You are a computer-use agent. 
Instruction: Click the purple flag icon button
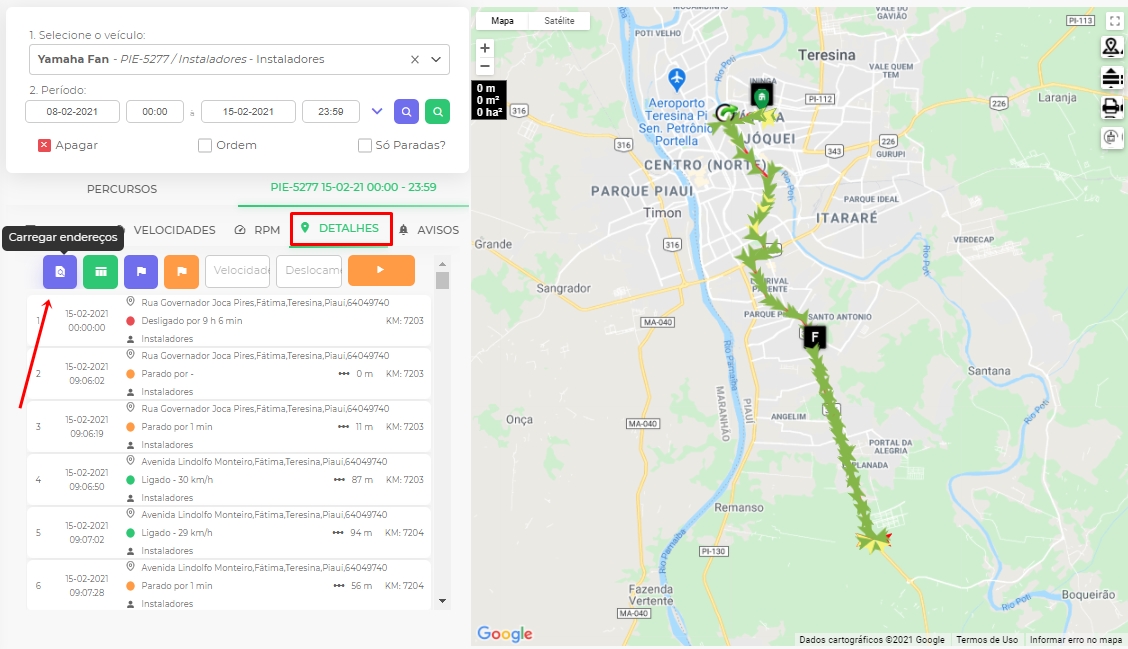click(x=141, y=271)
